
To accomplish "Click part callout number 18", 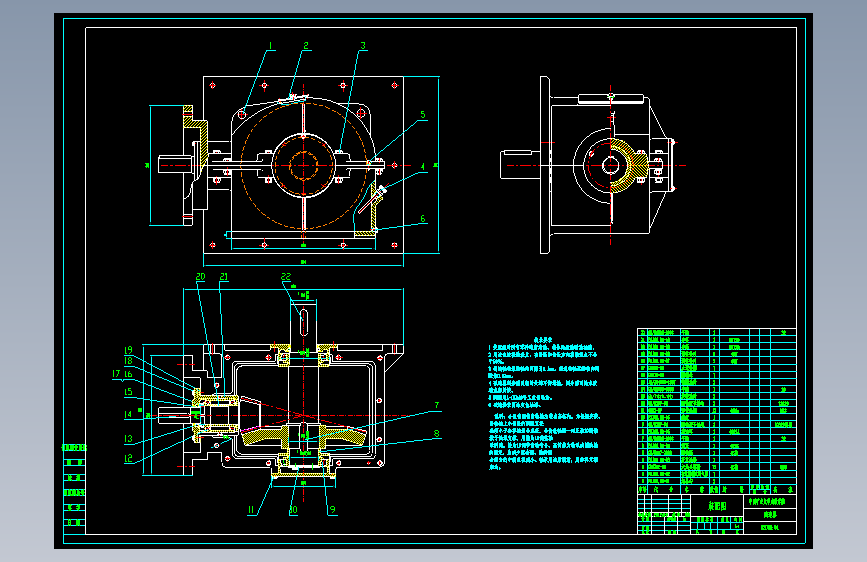I will point(128,361).
